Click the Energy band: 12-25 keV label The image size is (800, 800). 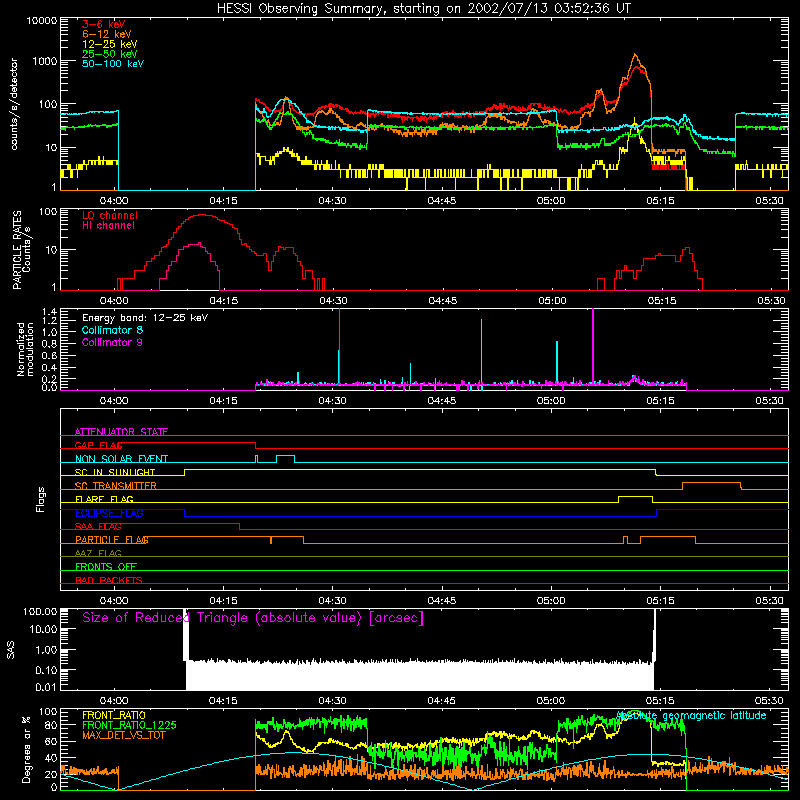[145, 318]
